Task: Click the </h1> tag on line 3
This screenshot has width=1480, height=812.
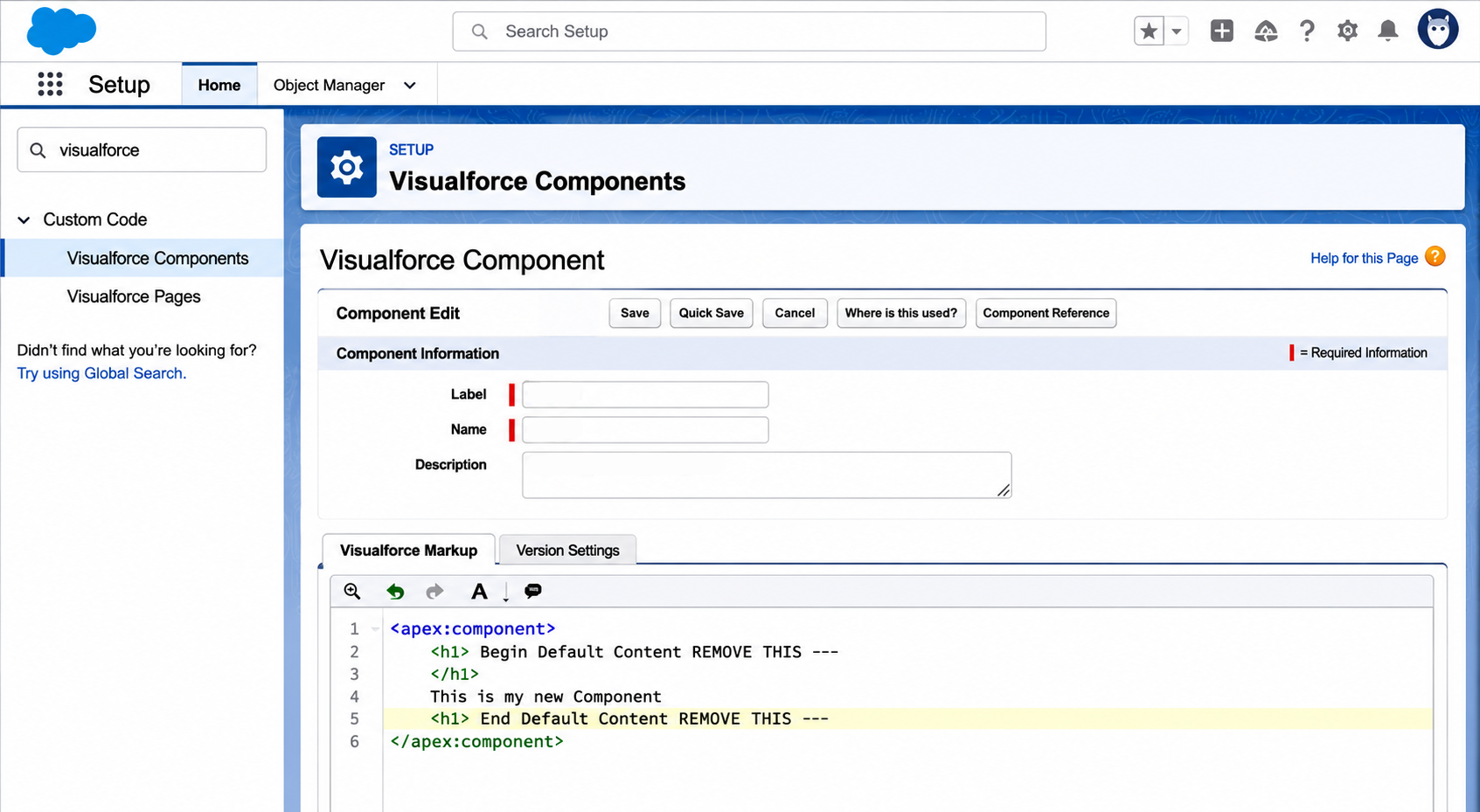Action: pos(455,674)
